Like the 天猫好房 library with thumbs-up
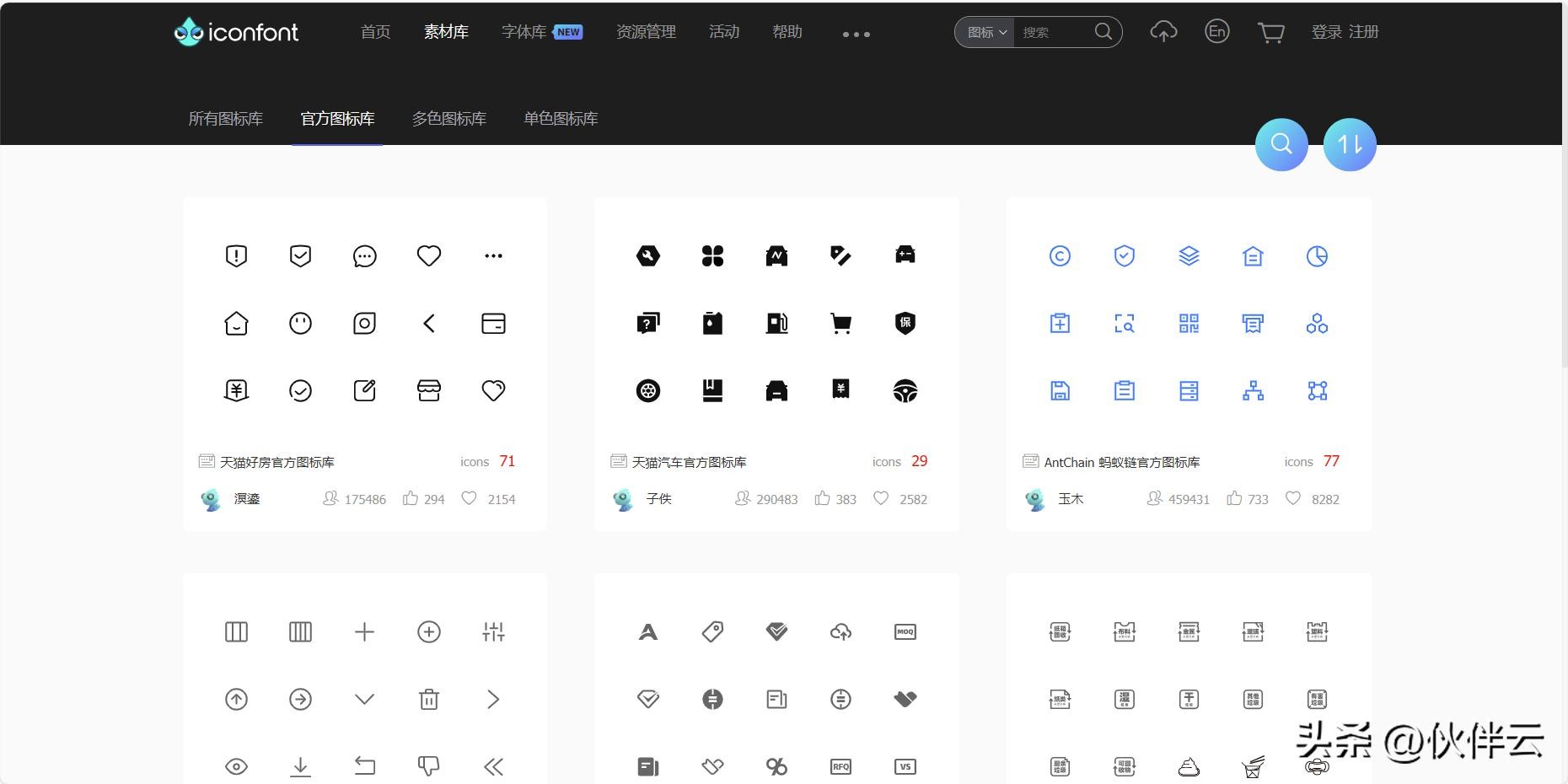This screenshot has width=1568, height=784. (x=411, y=498)
